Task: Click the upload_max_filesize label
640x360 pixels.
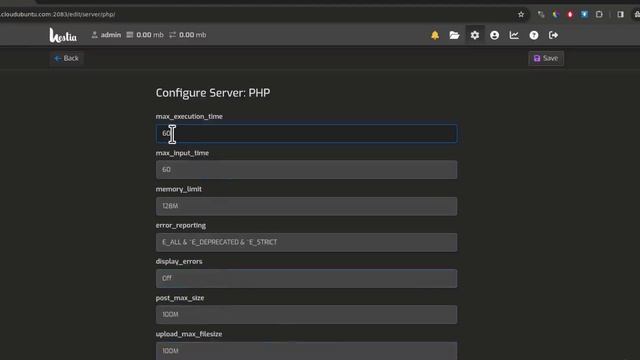Action: click(x=189, y=334)
